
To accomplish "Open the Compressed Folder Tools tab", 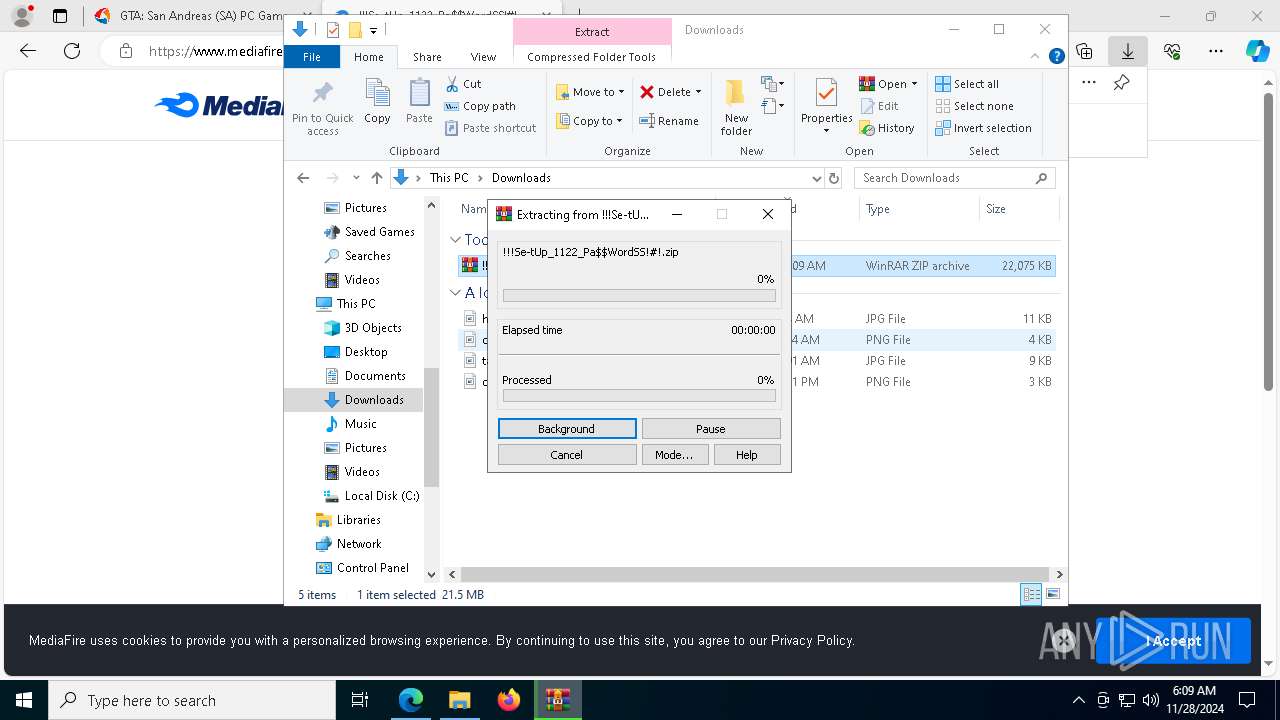I will (x=591, y=57).
